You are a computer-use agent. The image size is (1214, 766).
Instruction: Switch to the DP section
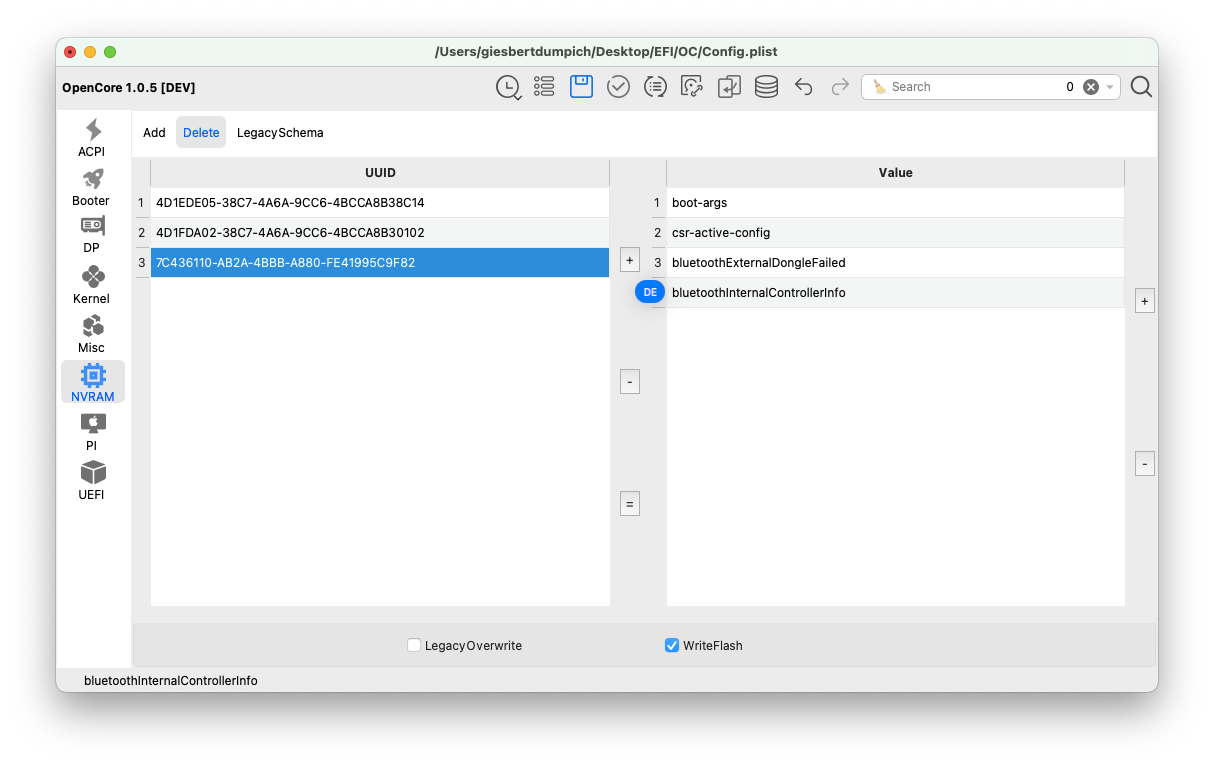click(92, 235)
